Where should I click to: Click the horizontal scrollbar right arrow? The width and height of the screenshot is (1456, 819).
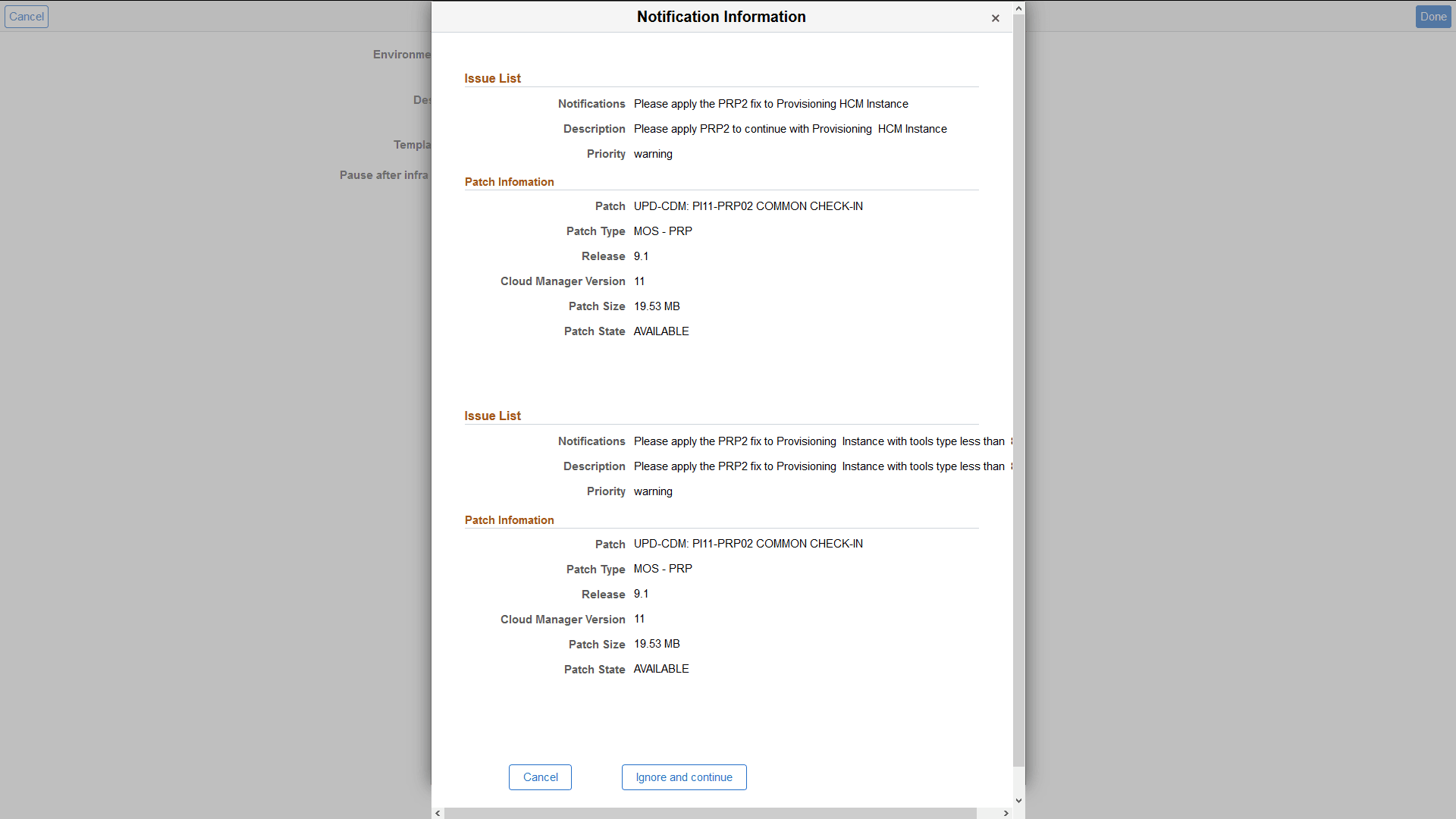[1006, 813]
